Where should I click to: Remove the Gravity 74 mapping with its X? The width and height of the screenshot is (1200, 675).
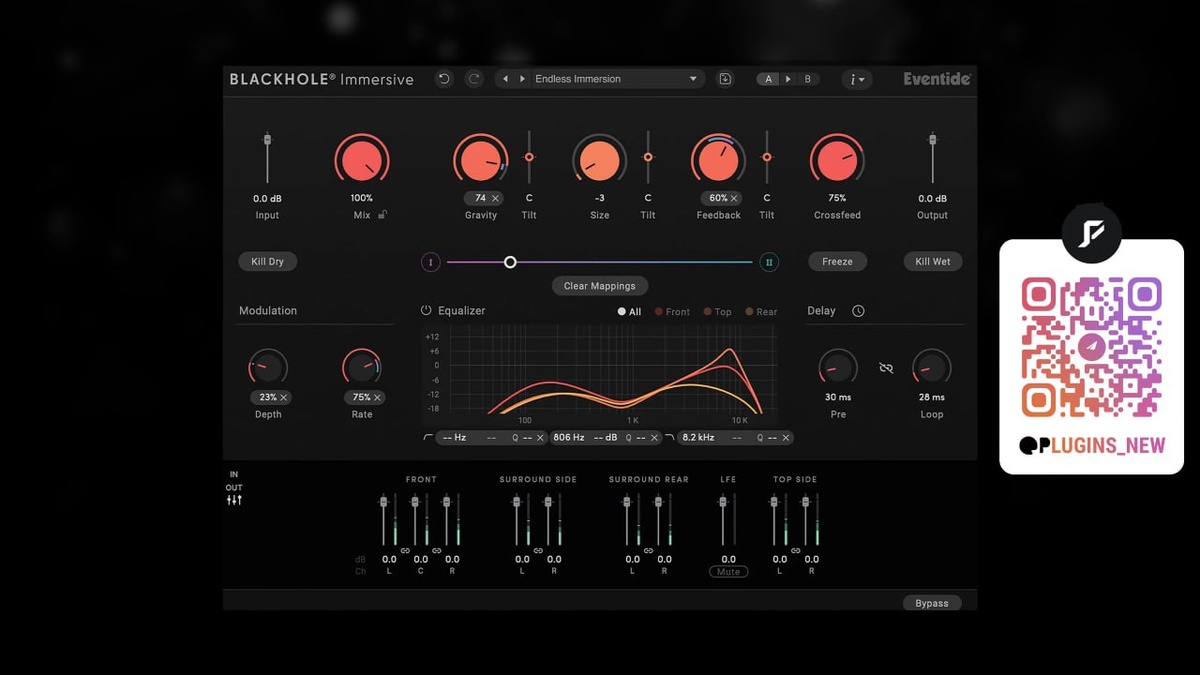click(x=495, y=198)
